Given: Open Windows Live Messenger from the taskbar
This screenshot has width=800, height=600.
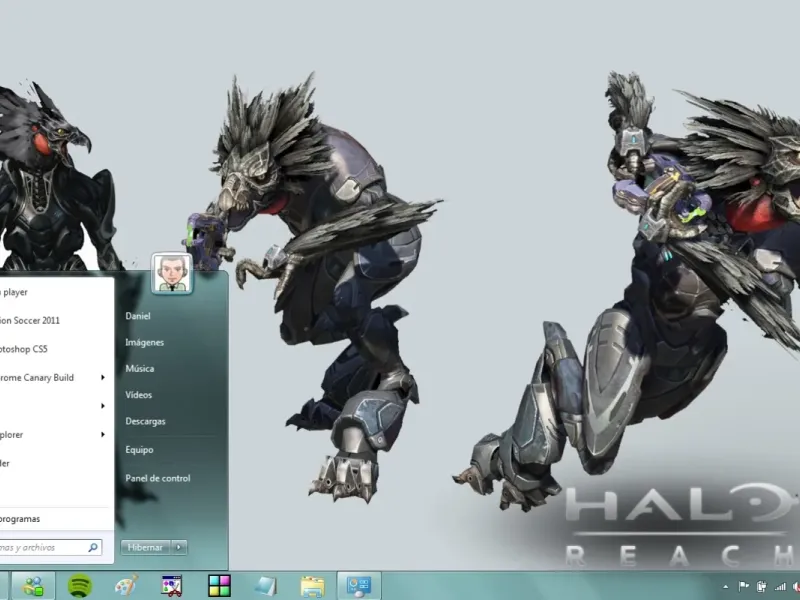Looking at the screenshot, I should point(34,586).
